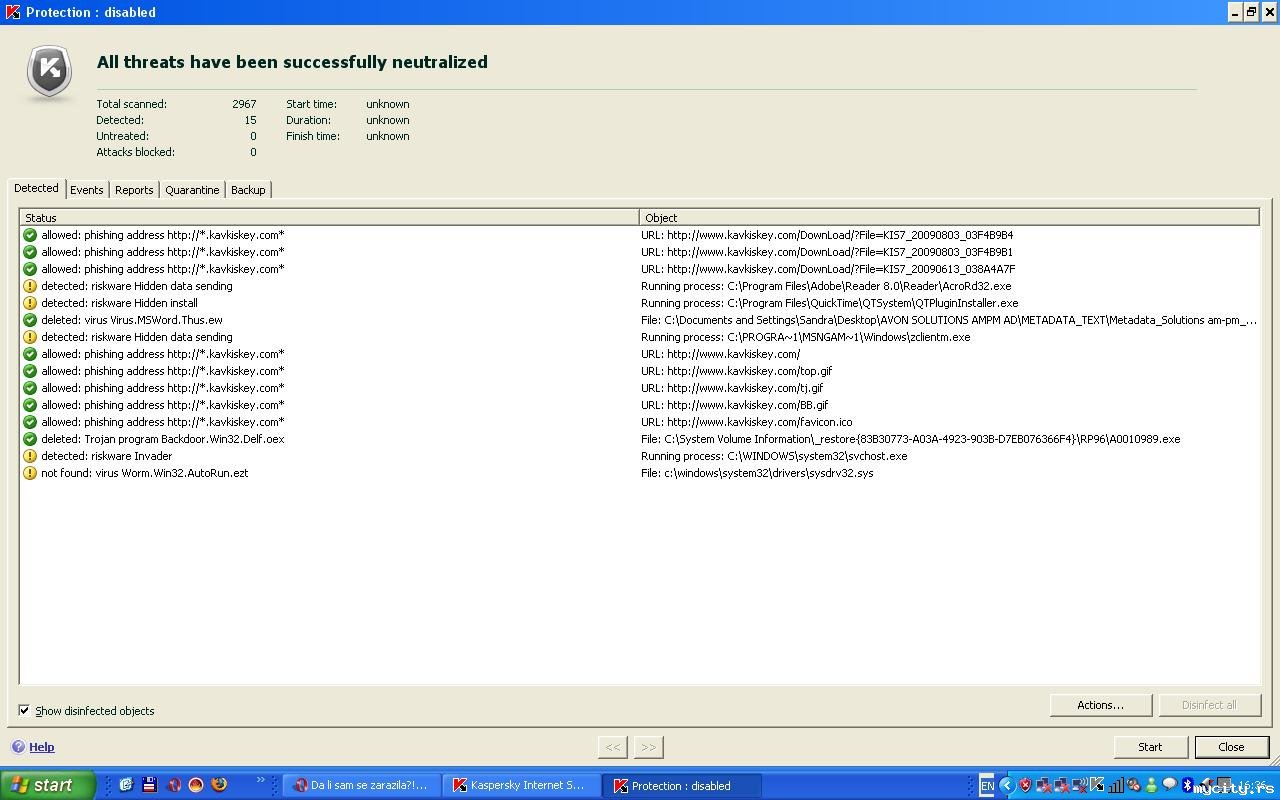Switch to the Quarantine tab
Viewport: 1280px width, 800px height.
point(192,190)
